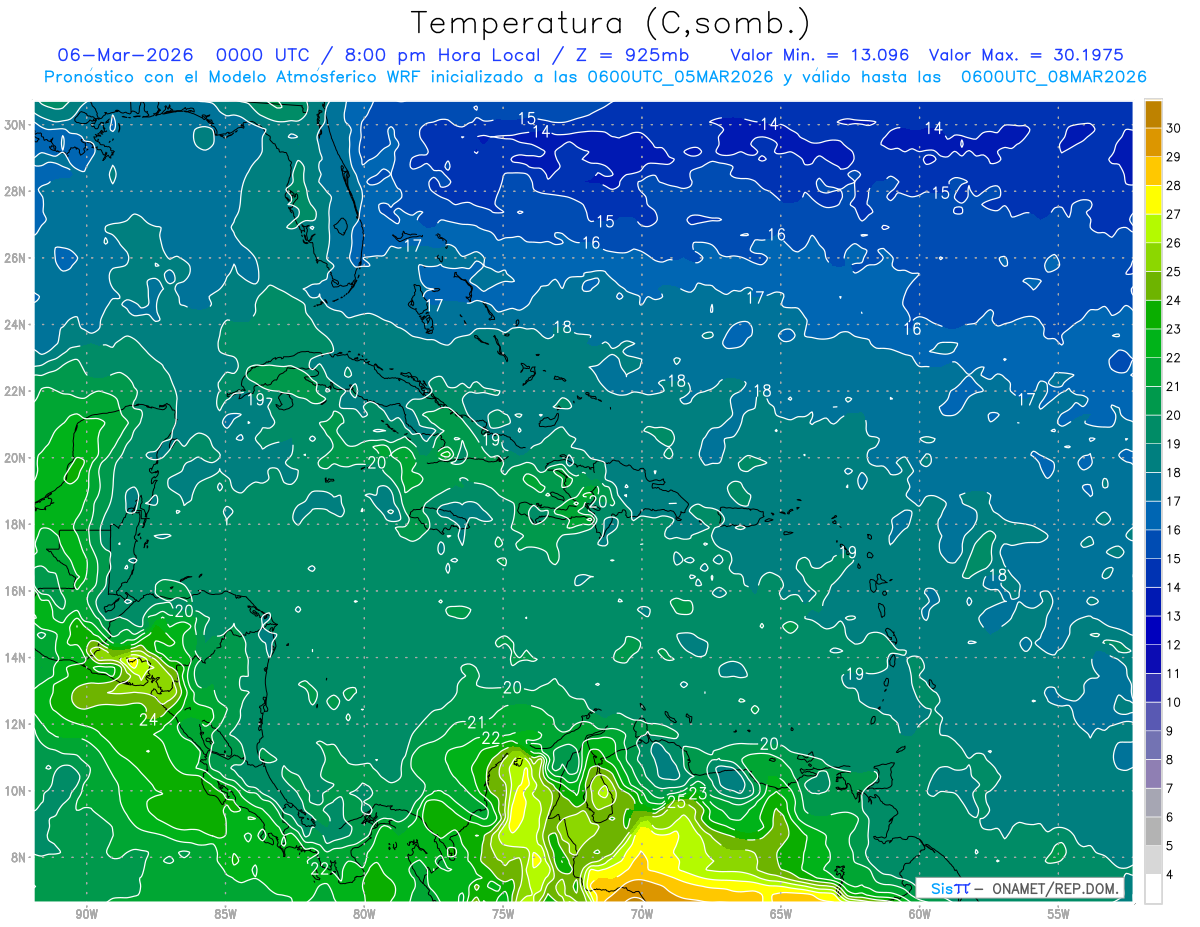This screenshot has width=1200, height=927.
Task: Click the valid-until time '0600UTC_08MAR2026'
Action: [1053, 77]
